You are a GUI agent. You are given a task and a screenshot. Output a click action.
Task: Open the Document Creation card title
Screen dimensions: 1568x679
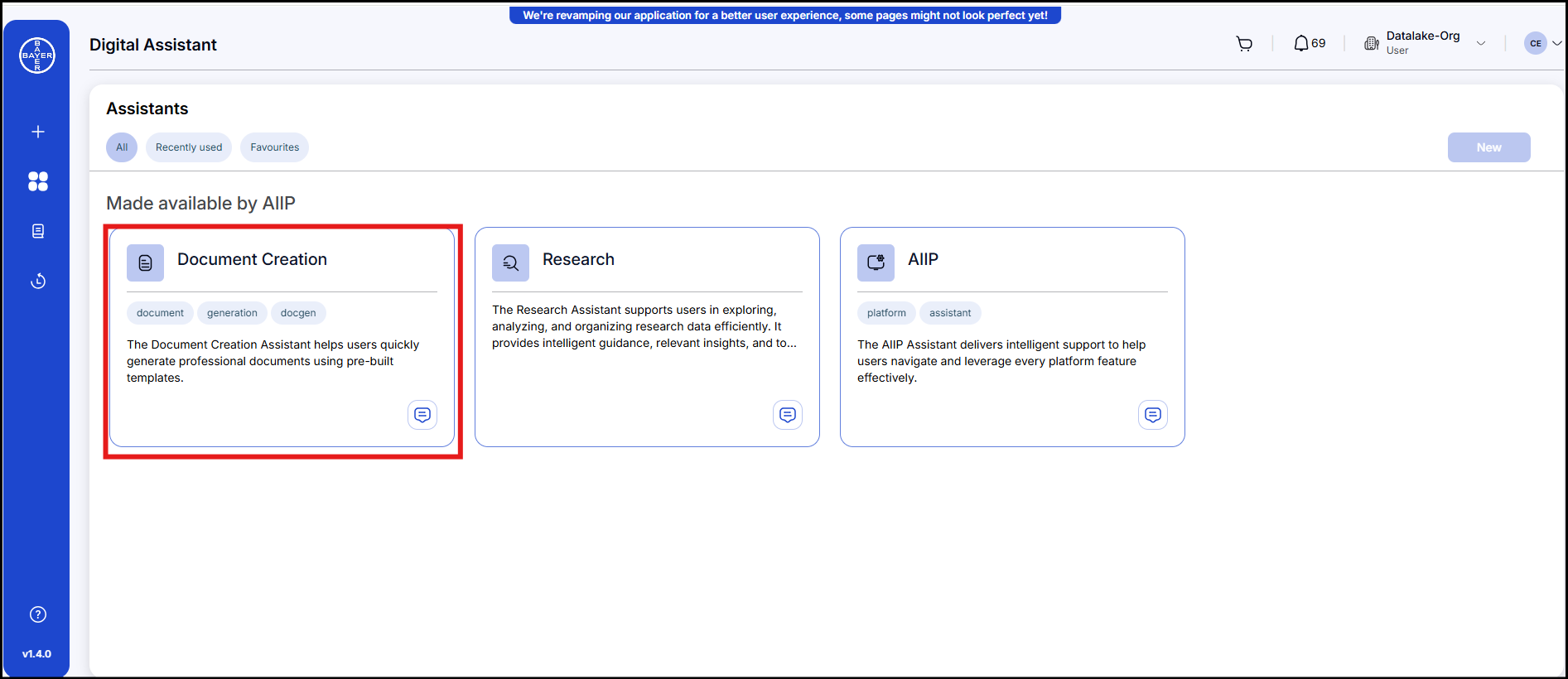click(252, 259)
